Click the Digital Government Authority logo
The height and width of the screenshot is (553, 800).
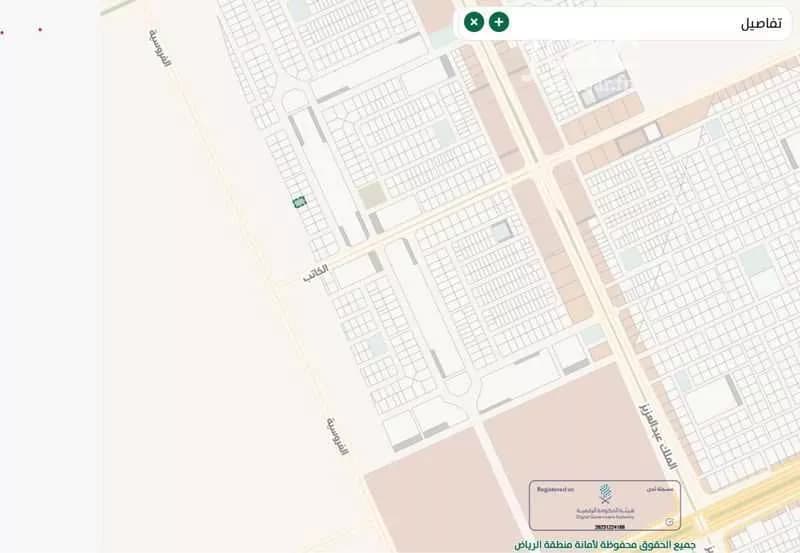click(x=605, y=493)
